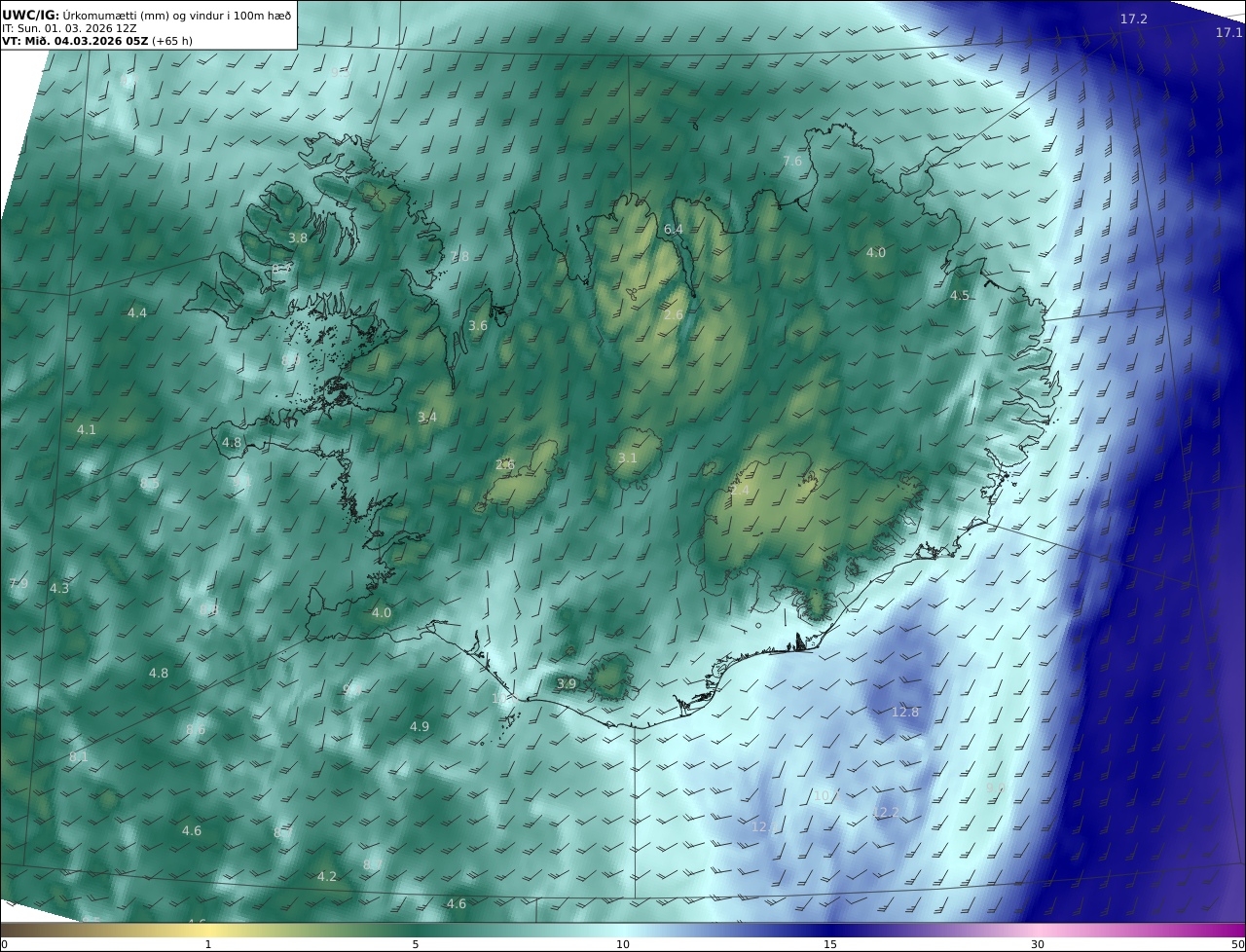This screenshot has width=1246, height=952.
Task: Click the 4.2 precipitation value
Action: coord(327,877)
